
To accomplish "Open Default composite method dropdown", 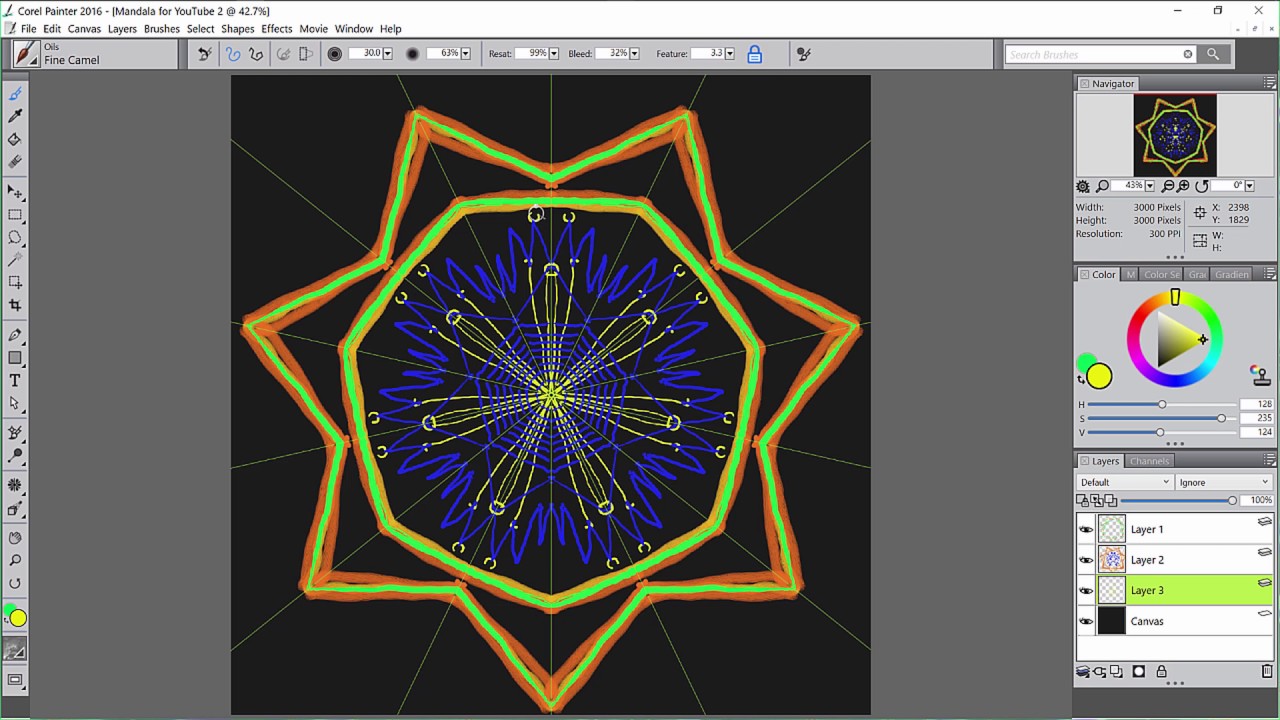I will 1124,482.
